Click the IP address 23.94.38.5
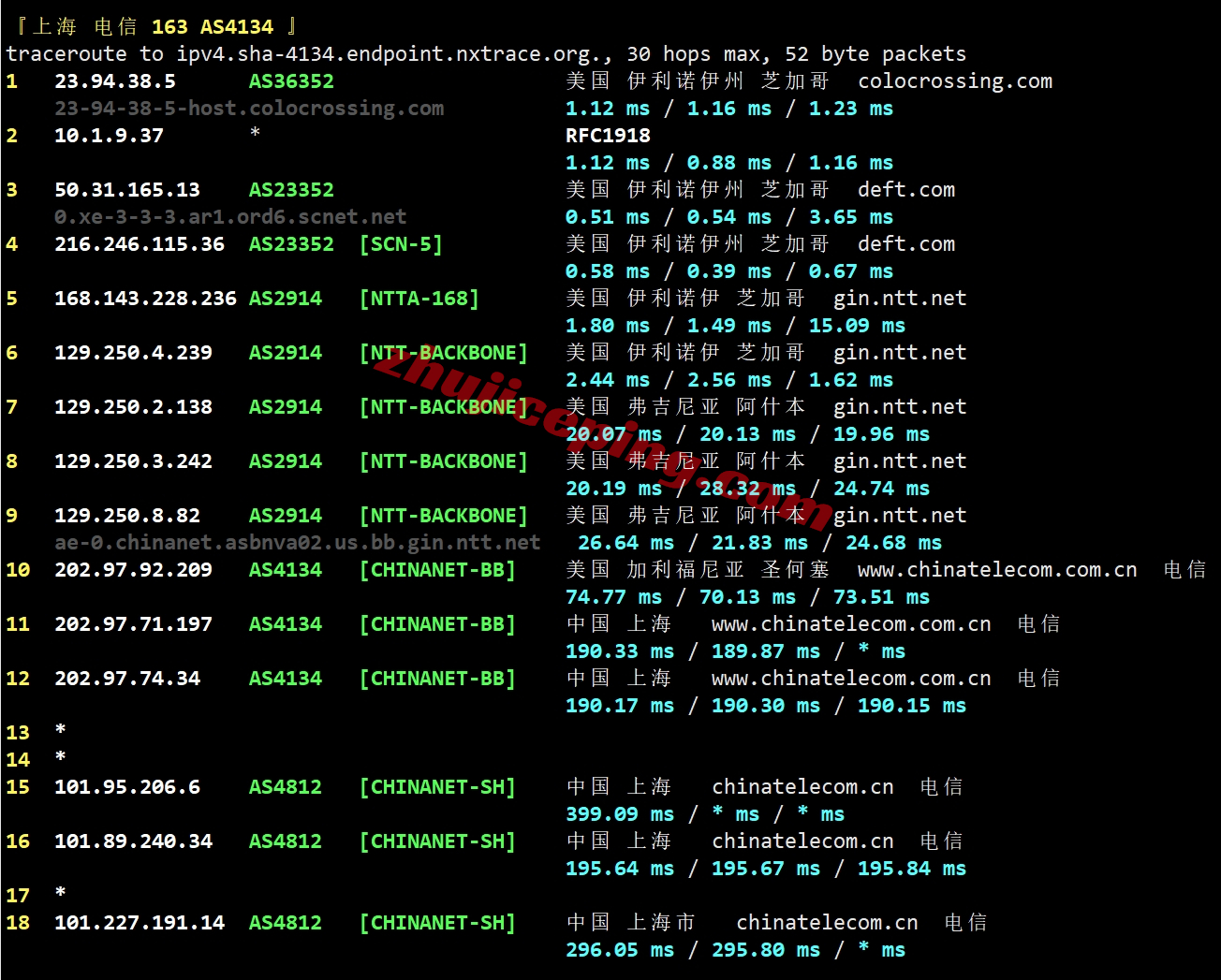 pos(114,81)
